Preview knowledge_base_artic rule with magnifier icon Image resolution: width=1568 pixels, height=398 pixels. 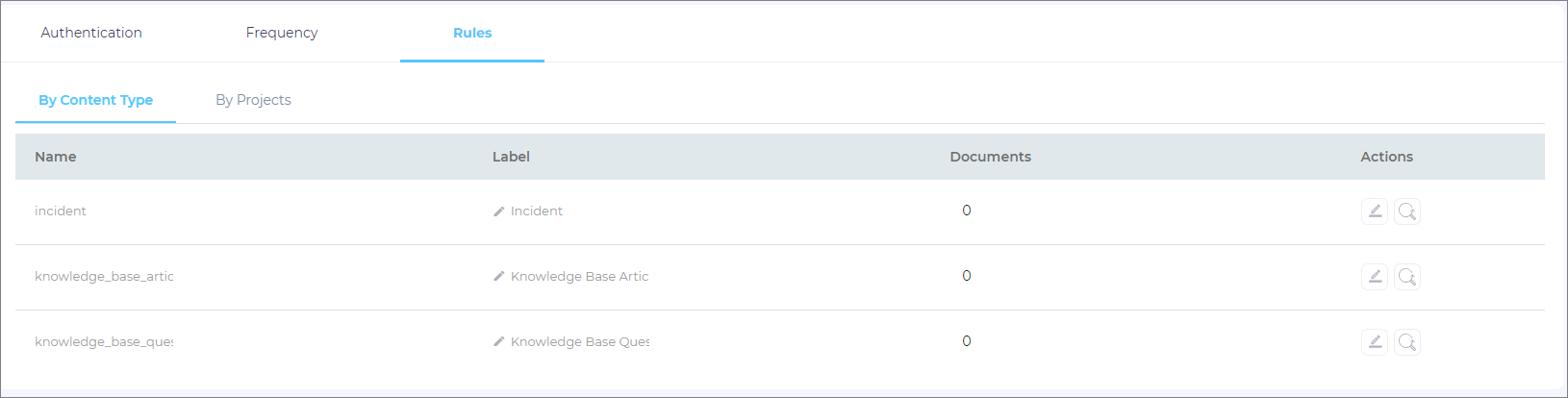pyautogui.click(x=1407, y=277)
